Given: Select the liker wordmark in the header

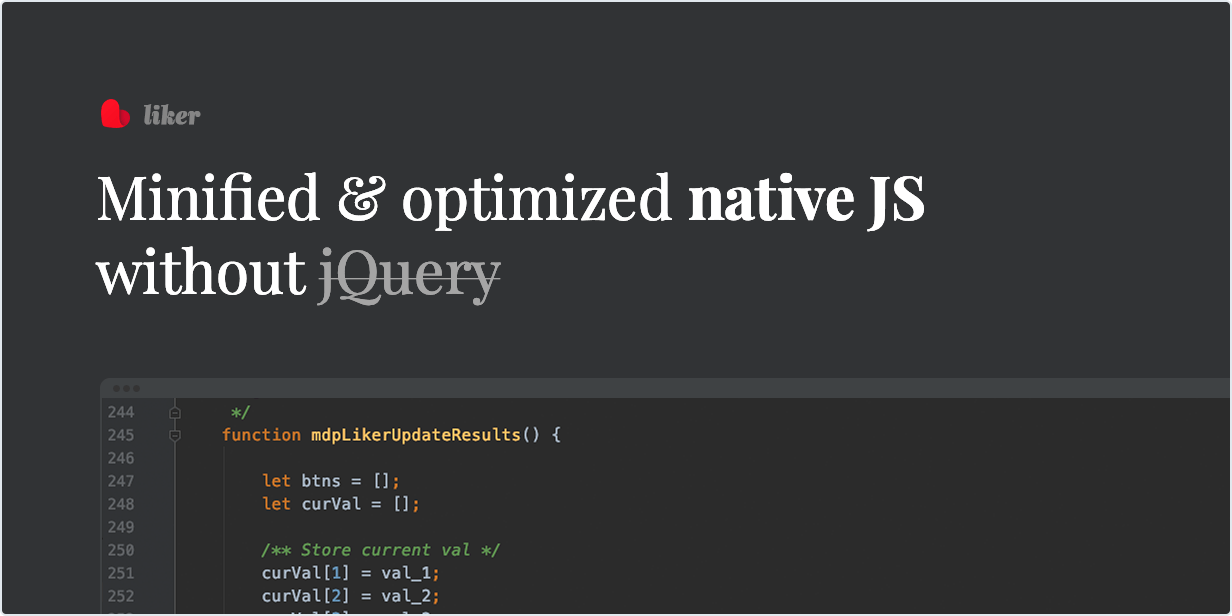Looking at the screenshot, I should click(172, 114).
